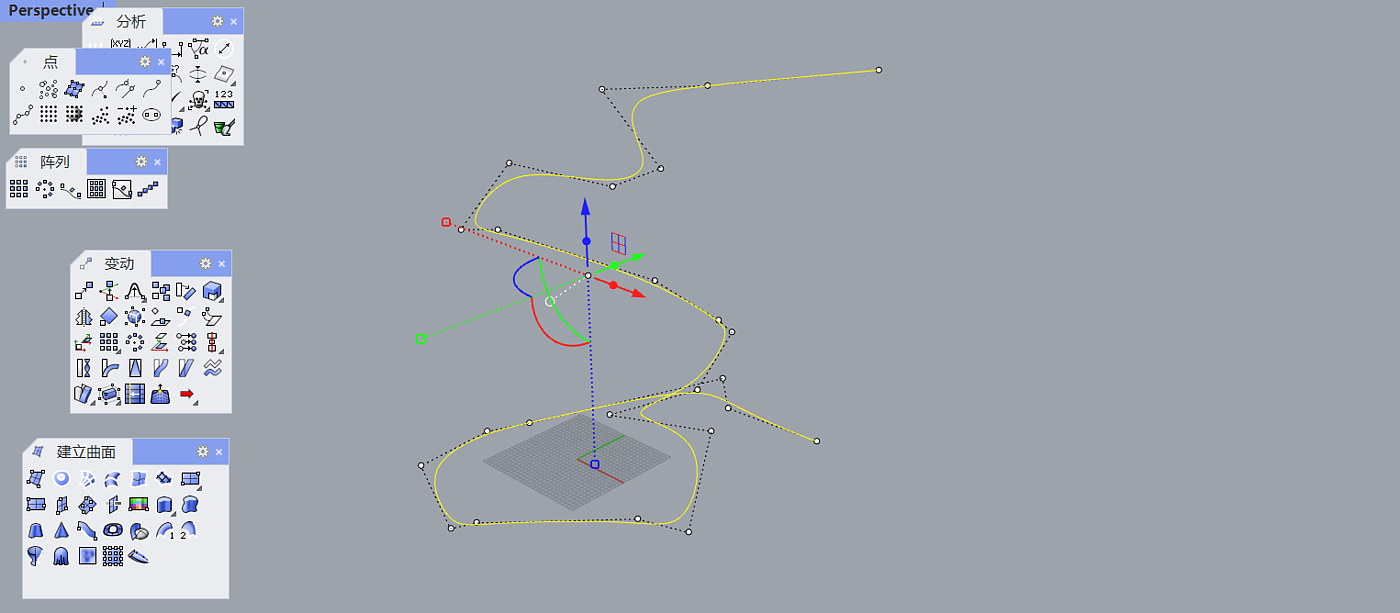1400x613 pixels.
Task: Choose the Rectangular Array icon in 阵列 panel
Action: click(x=19, y=189)
